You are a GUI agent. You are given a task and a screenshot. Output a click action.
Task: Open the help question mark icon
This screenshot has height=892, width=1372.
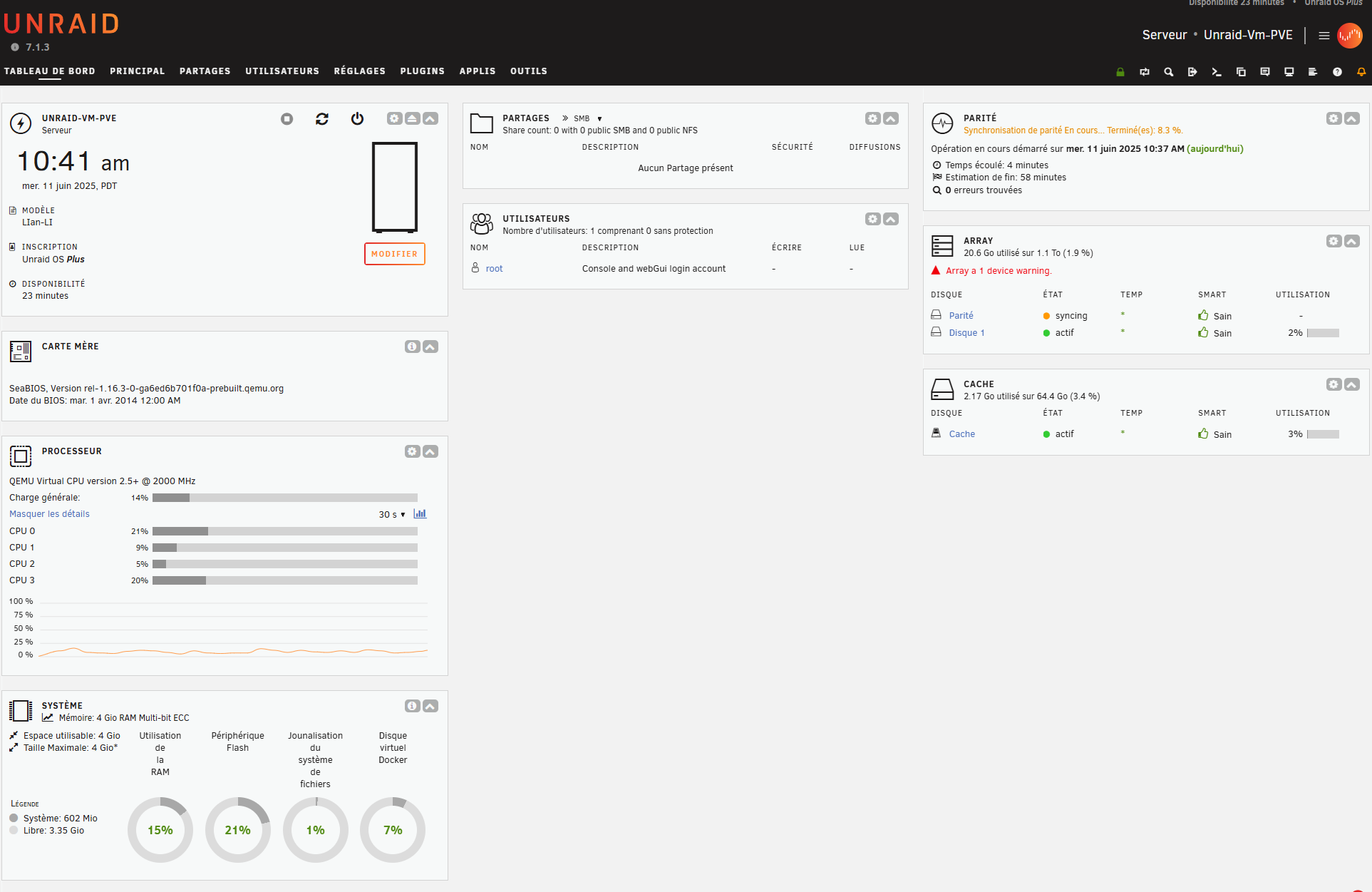[1337, 72]
